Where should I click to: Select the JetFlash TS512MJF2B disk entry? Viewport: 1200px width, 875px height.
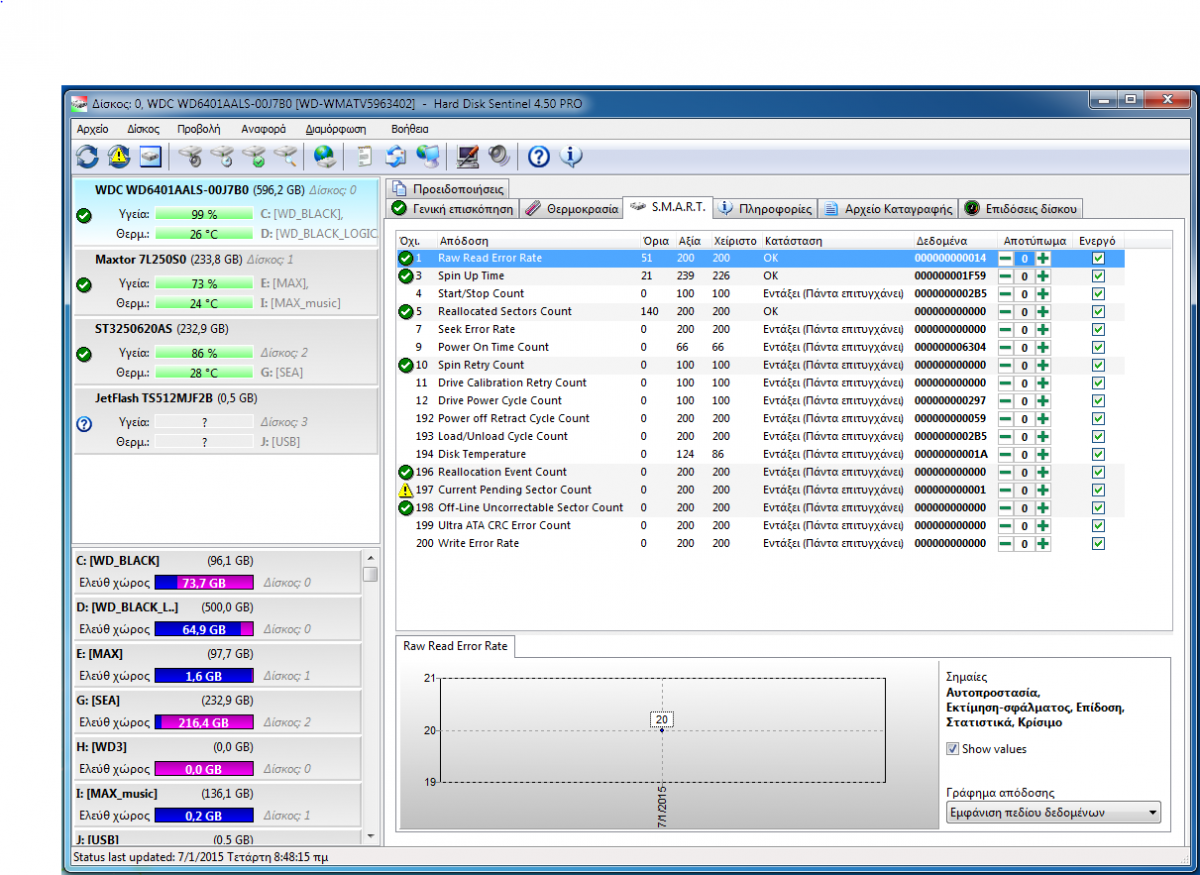point(227,421)
